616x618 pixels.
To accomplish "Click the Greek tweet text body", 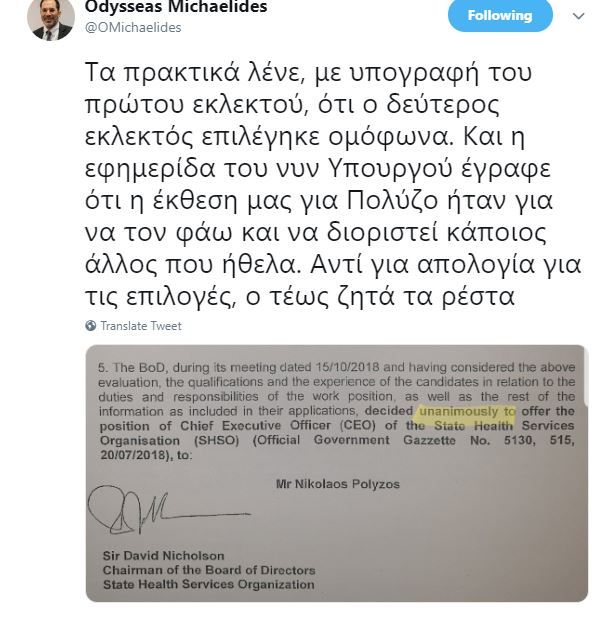I will [333, 184].
